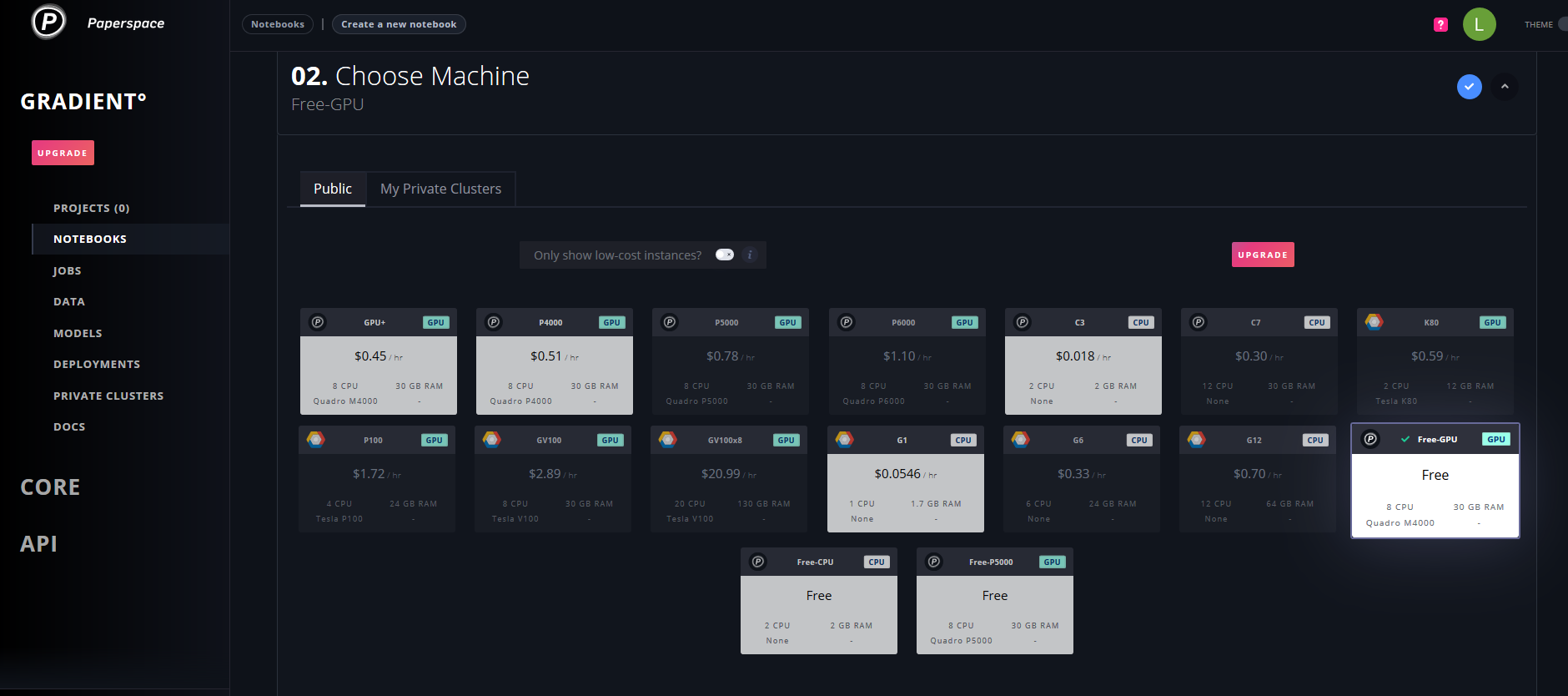This screenshot has height=696, width=1568.
Task: Select Free price on Free-GPU card
Action: click(x=1435, y=475)
